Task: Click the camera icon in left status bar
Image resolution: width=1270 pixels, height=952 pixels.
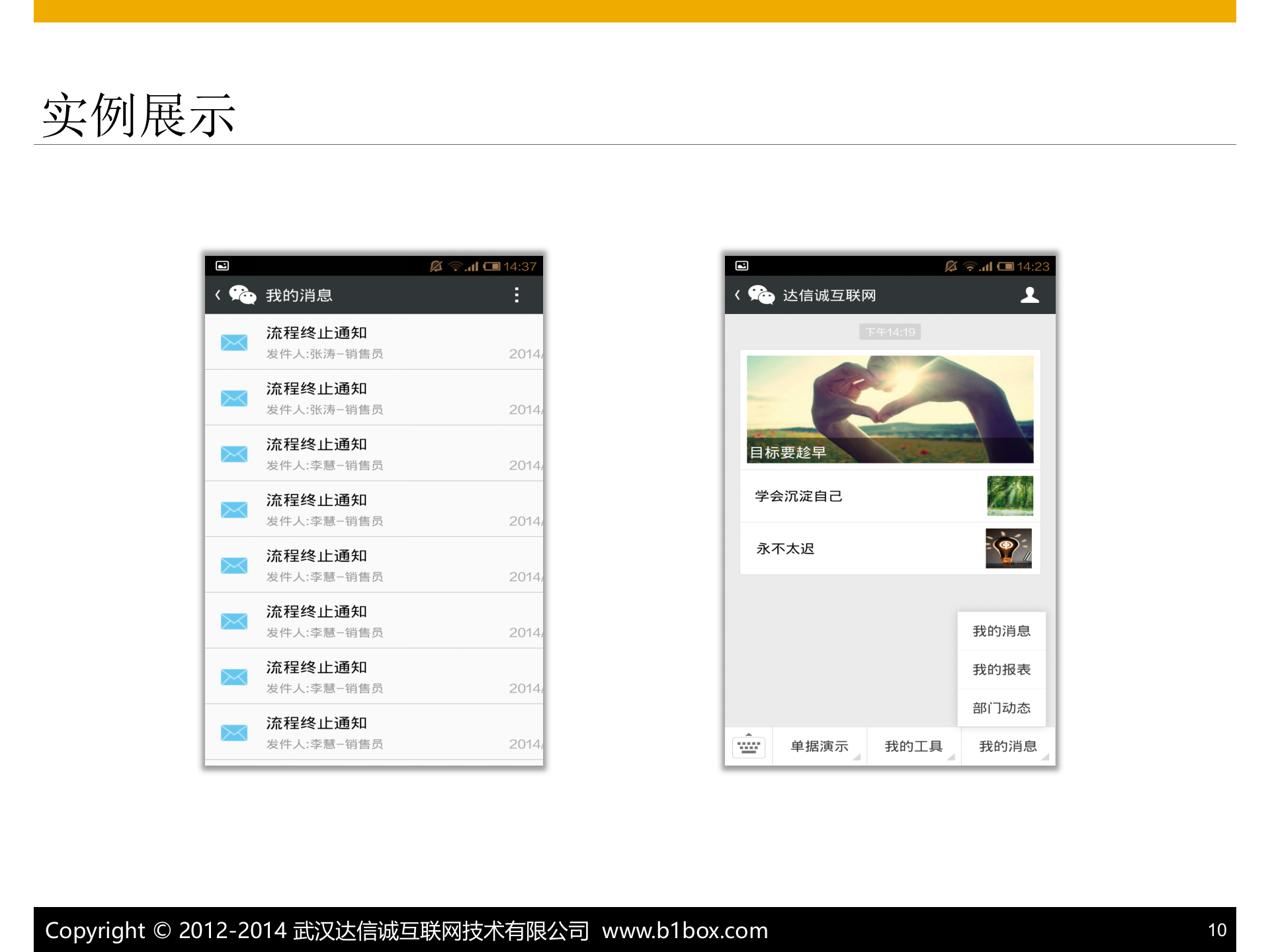Action: pos(222,265)
